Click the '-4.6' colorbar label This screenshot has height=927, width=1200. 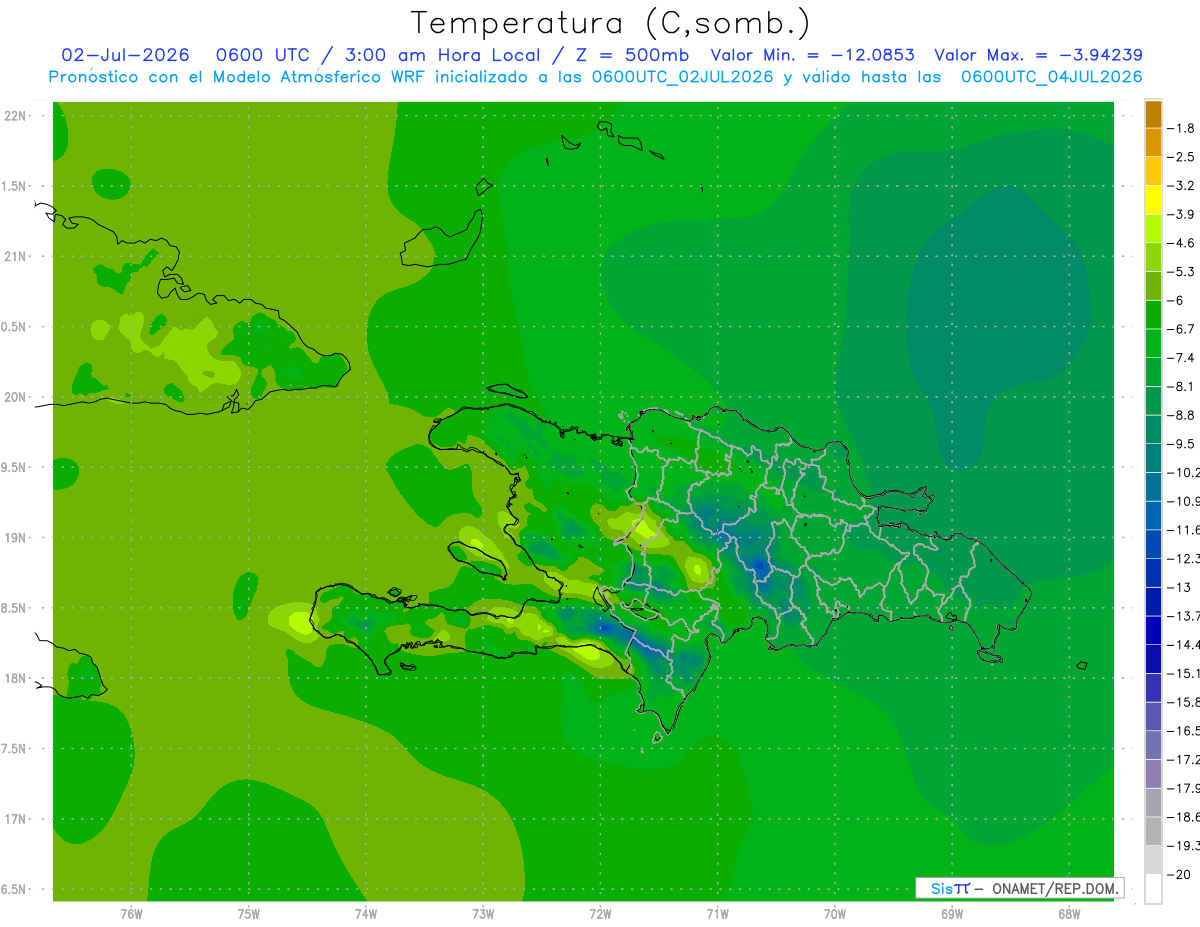(1182, 243)
